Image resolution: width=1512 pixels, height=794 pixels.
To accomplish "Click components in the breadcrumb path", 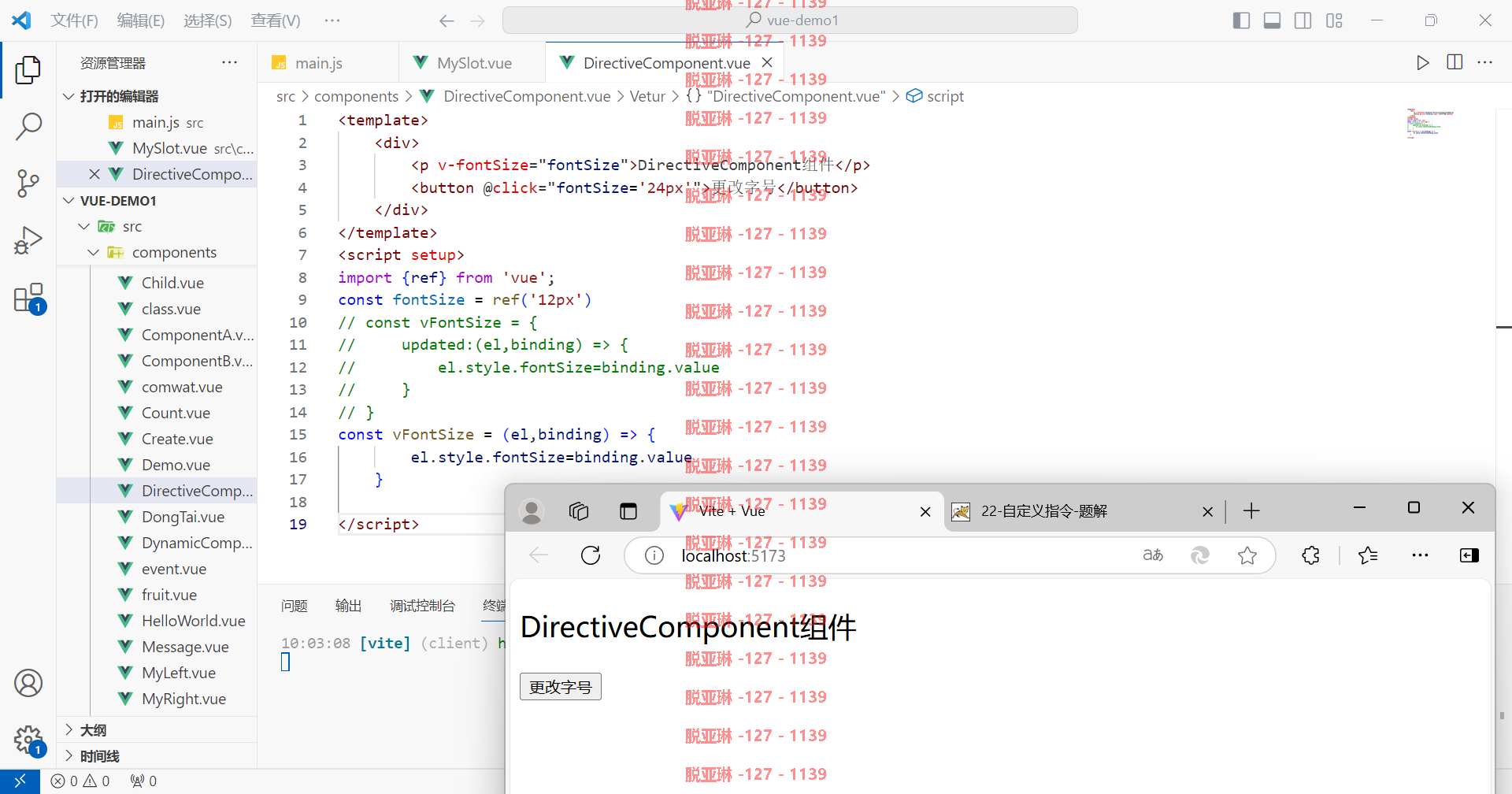I will 356,96.
